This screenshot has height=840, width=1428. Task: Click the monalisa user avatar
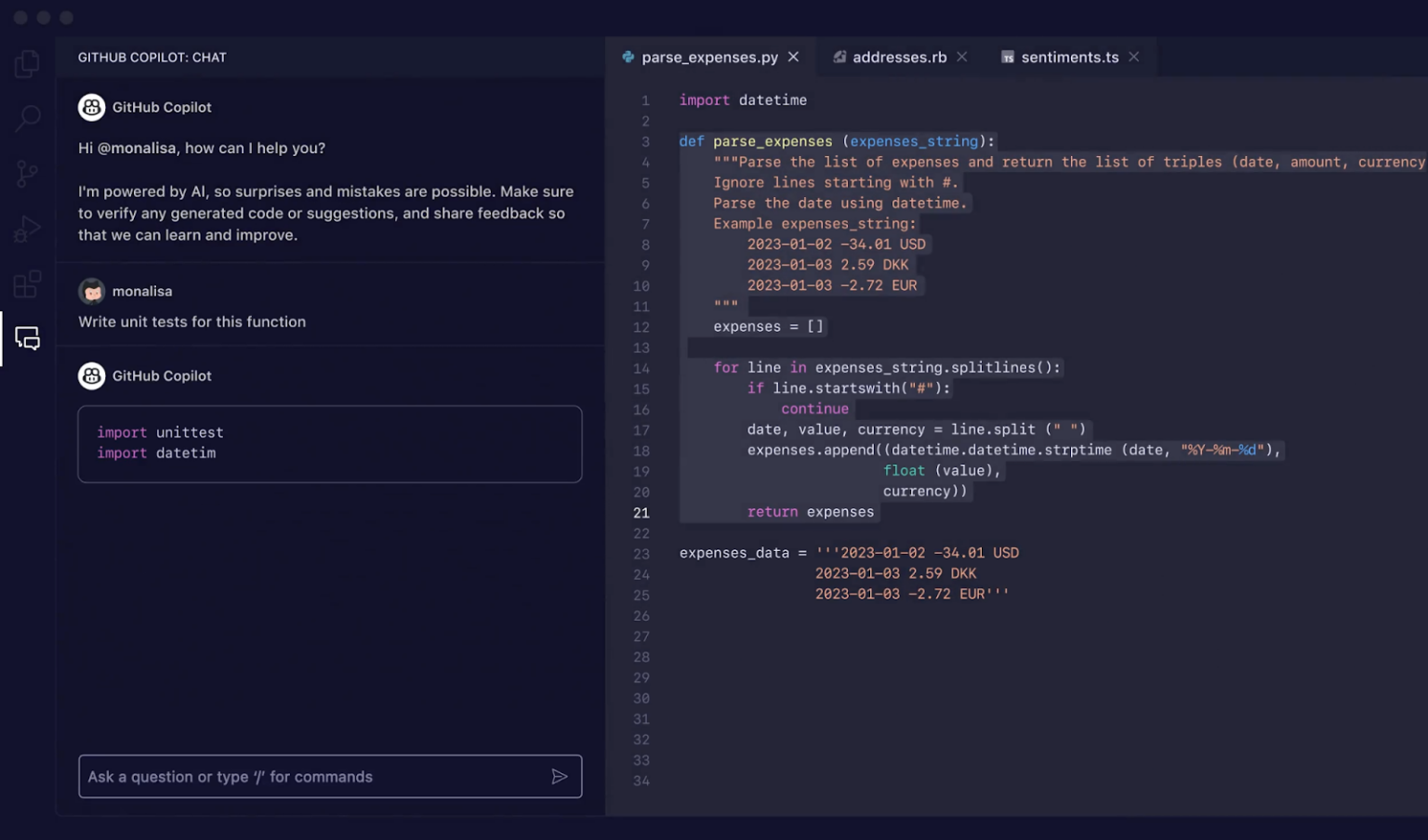(91, 291)
